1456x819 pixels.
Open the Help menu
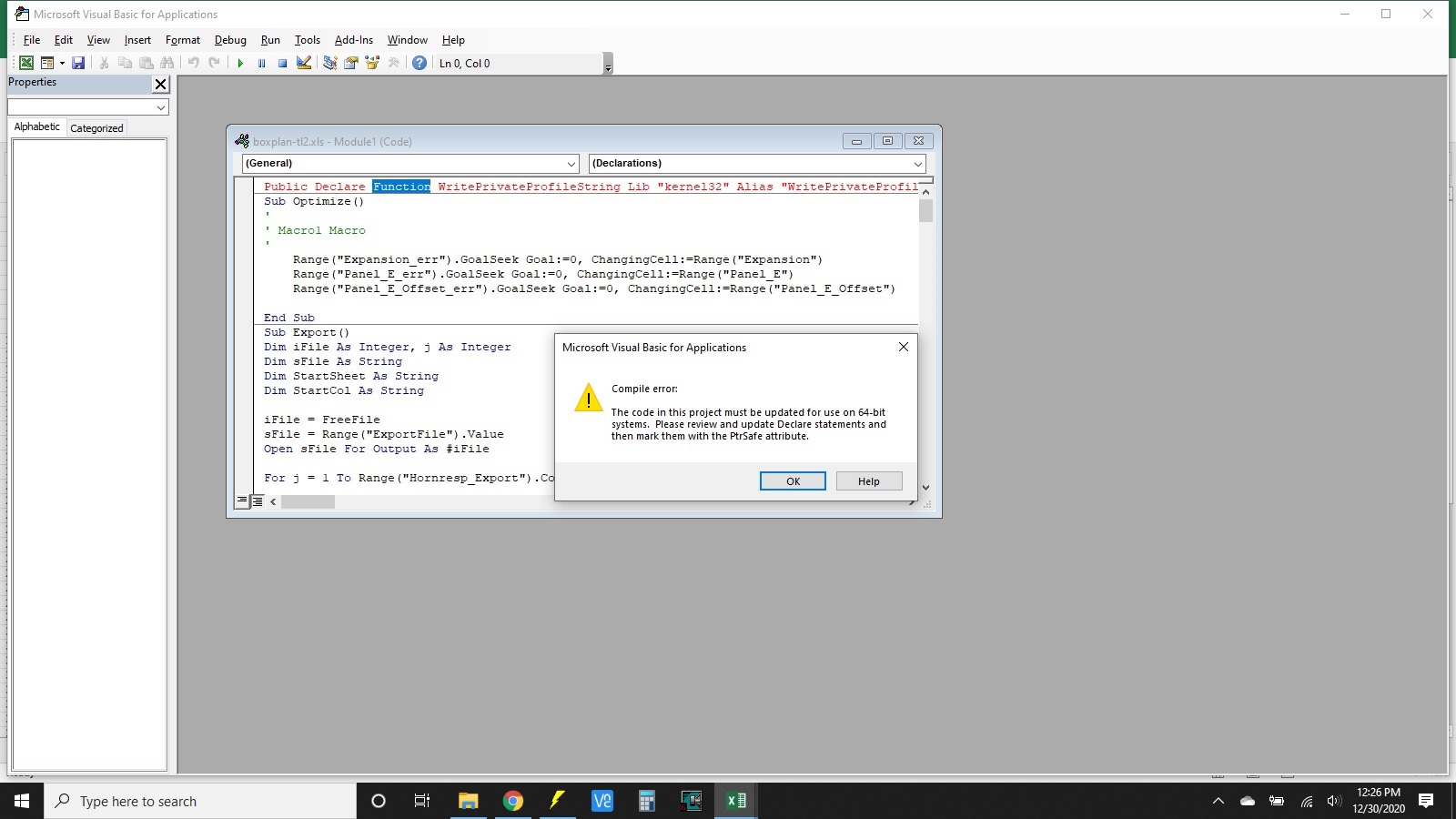coord(453,40)
